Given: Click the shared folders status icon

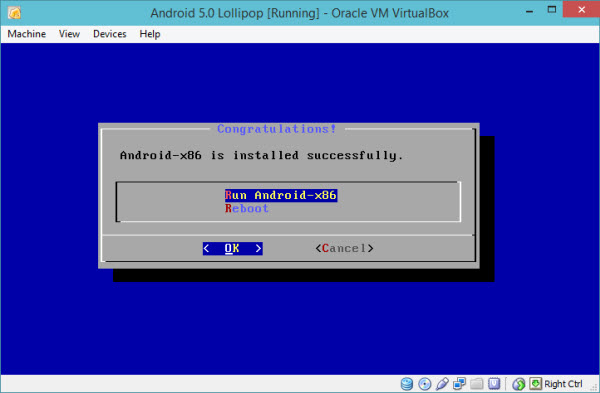Looking at the screenshot, I should (x=477, y=383).
